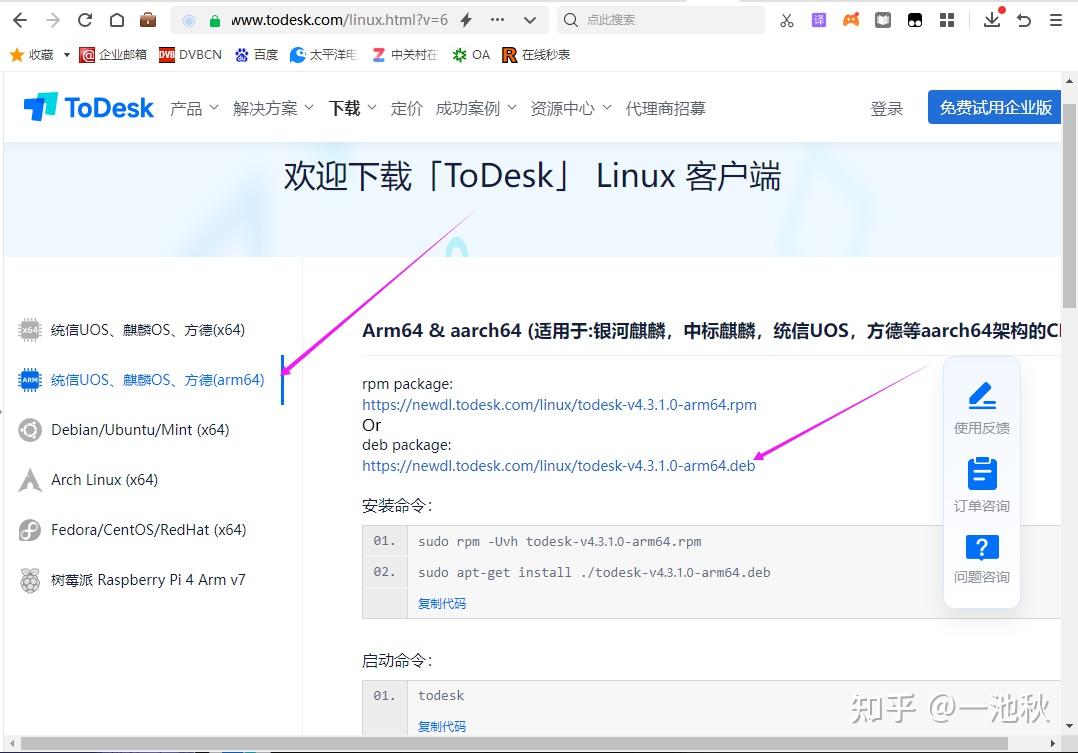Open the 代理商招募 page
This screenshot has width=1078, height=753.
tap(665, 108)
